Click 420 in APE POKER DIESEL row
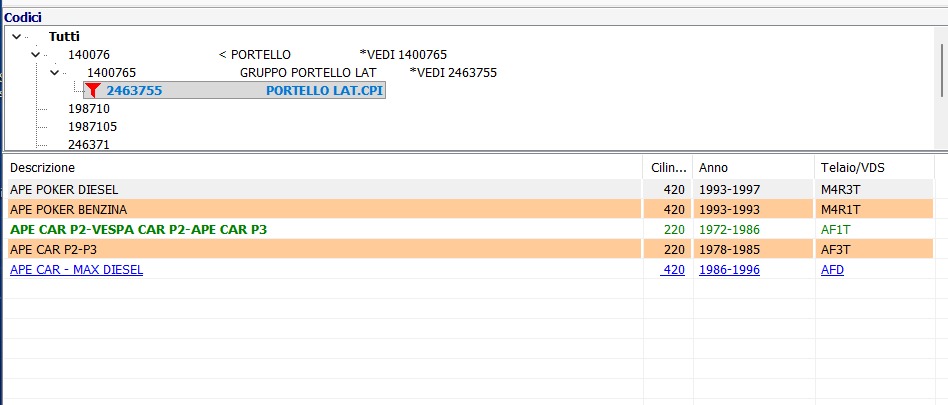This screenshot has height=405, width=948. click(x=674, y=190)
